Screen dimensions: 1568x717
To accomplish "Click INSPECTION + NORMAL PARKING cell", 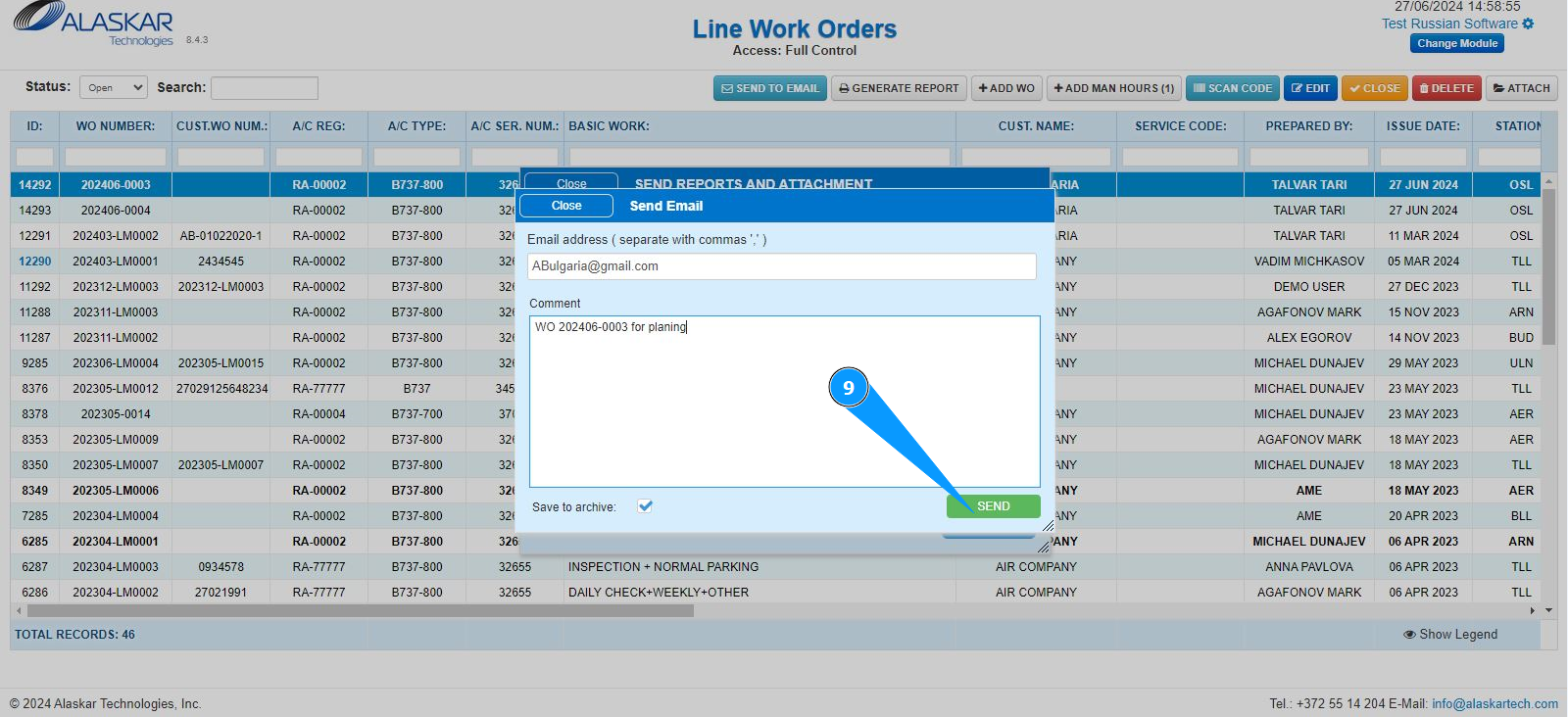I will click(x=663, y=567).
